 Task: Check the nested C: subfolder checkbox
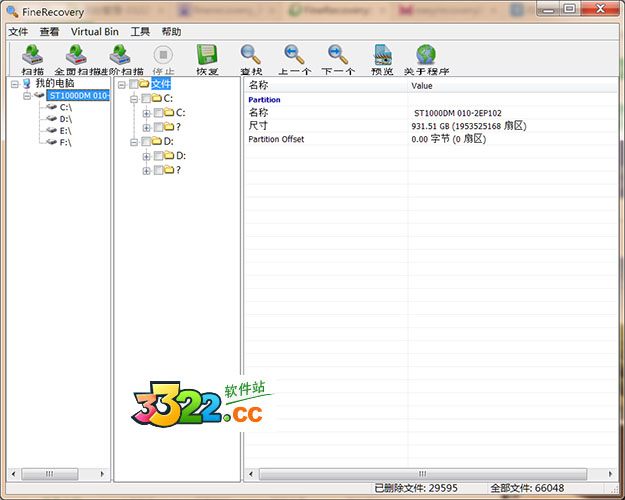pos(159,113)
